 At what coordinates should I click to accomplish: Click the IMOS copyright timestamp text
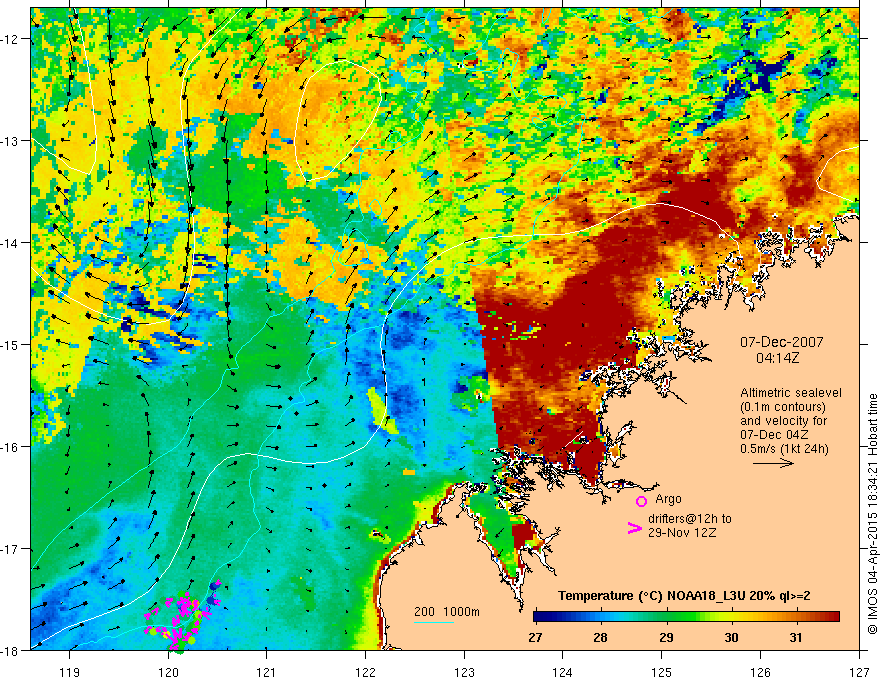(873, 514)
